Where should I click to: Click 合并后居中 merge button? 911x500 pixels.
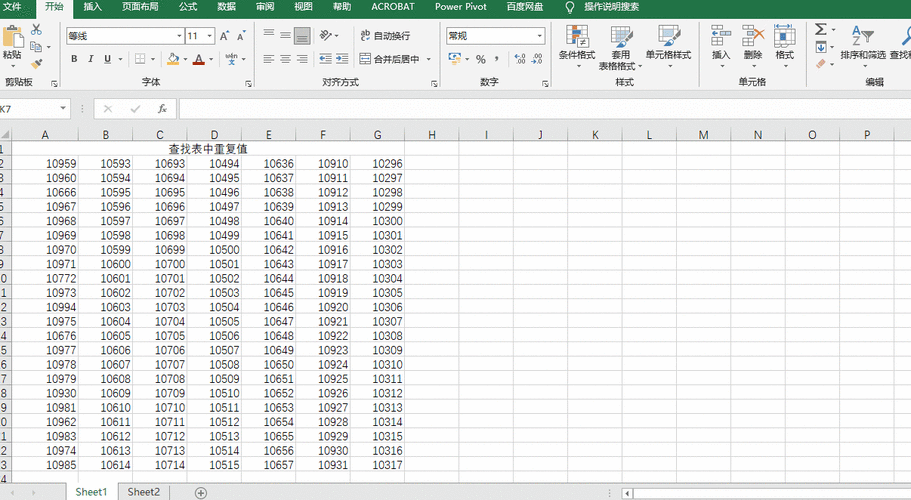(x=390, y=59)
